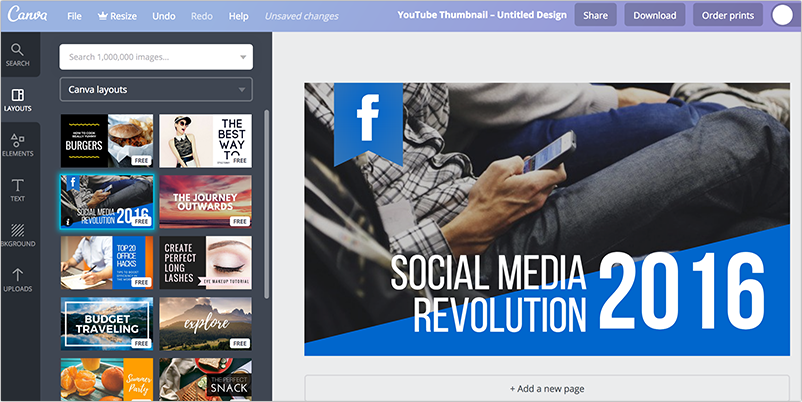The height and width of the screenshot is (402, 802).
Task: Select the Burgers layout thumbnail
Action: pos(107,141)
